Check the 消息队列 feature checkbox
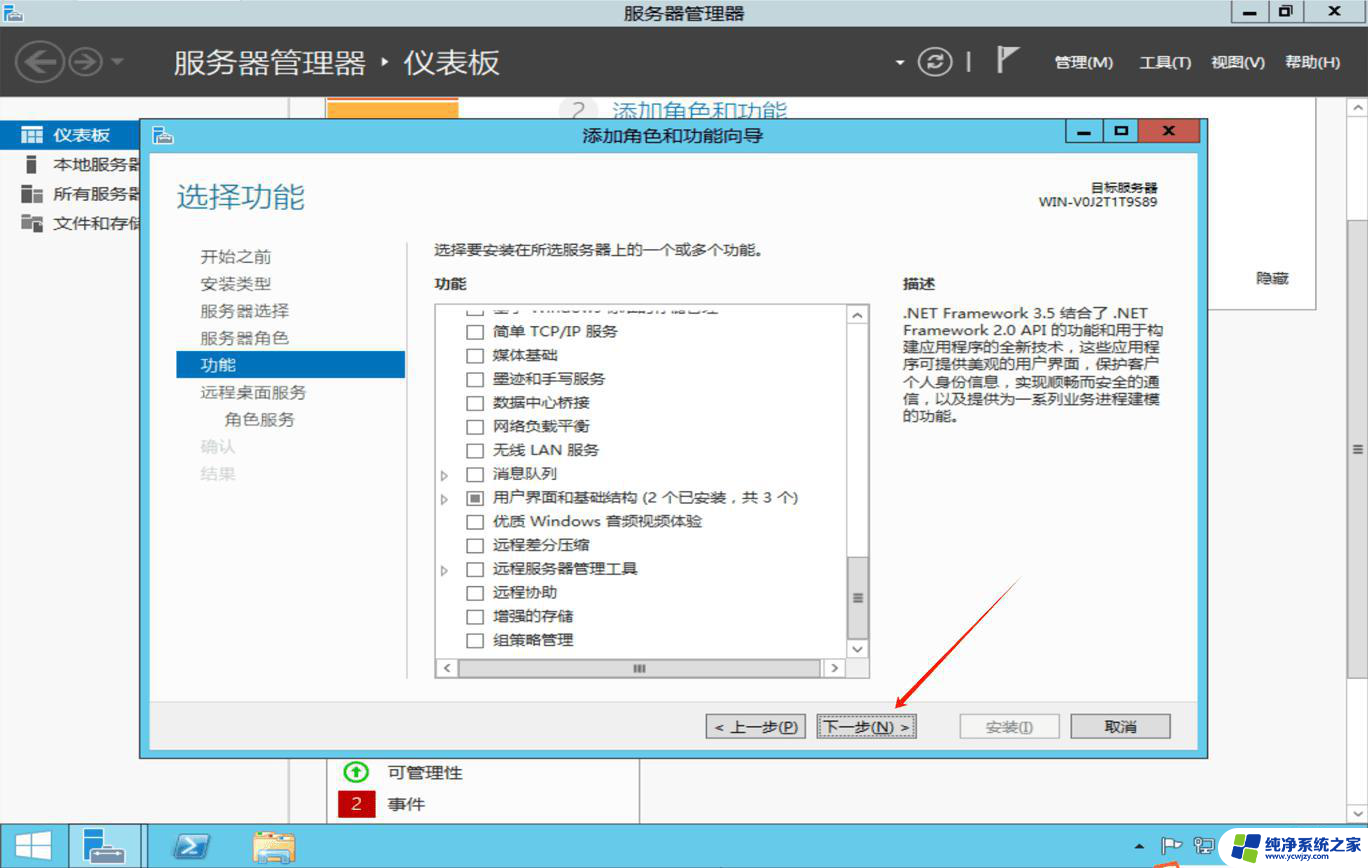Viewport: 1368px width, 868px height. click(475, 474)
